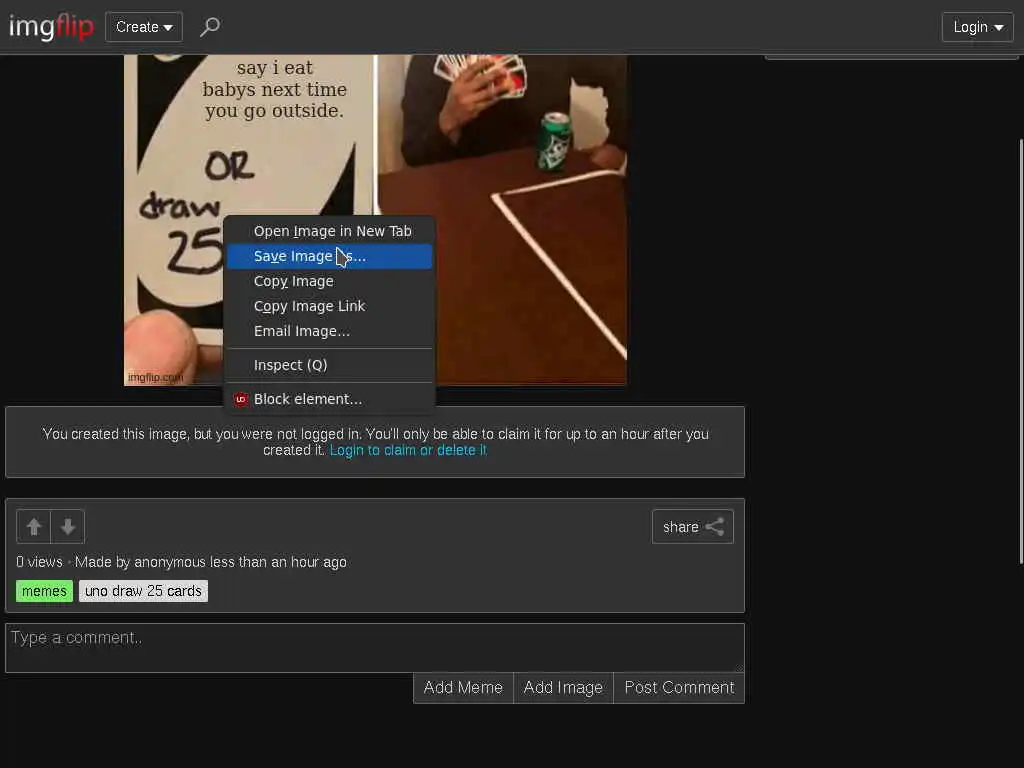
Task: Focus the Type a comment field
Action: (x=375, y=647)
